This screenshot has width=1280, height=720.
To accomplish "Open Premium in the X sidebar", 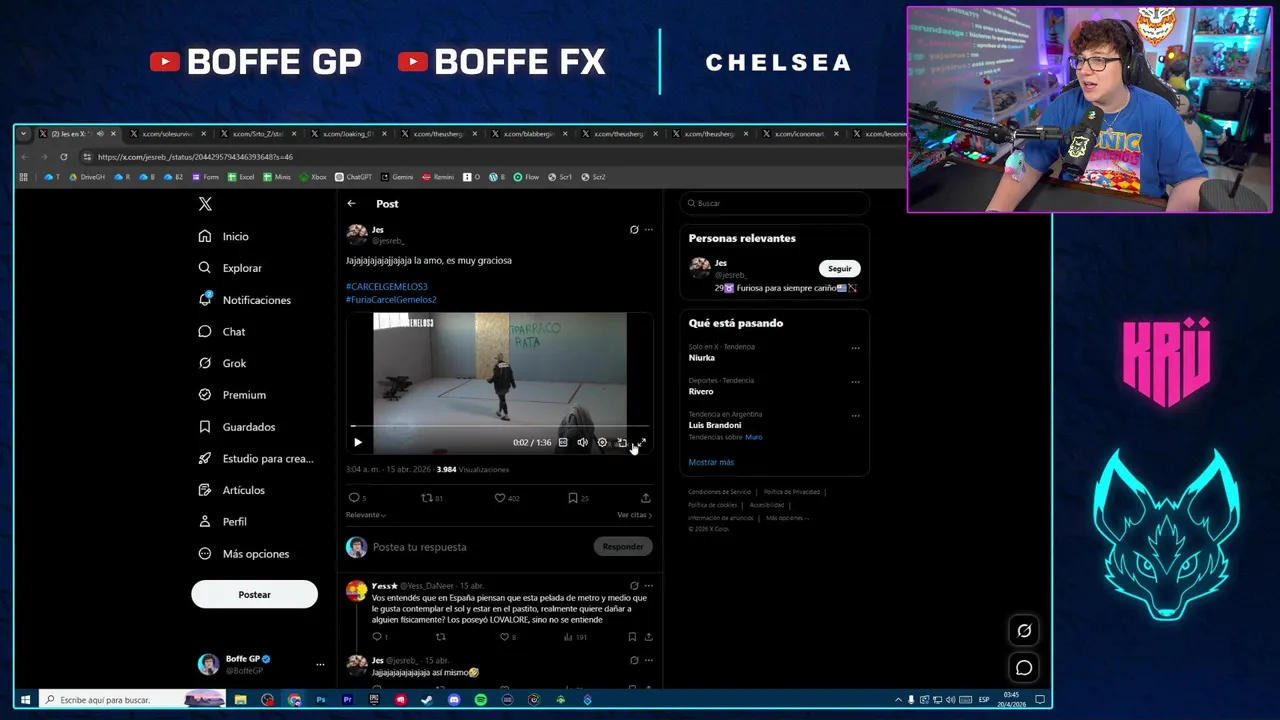I will pos(232,395).
